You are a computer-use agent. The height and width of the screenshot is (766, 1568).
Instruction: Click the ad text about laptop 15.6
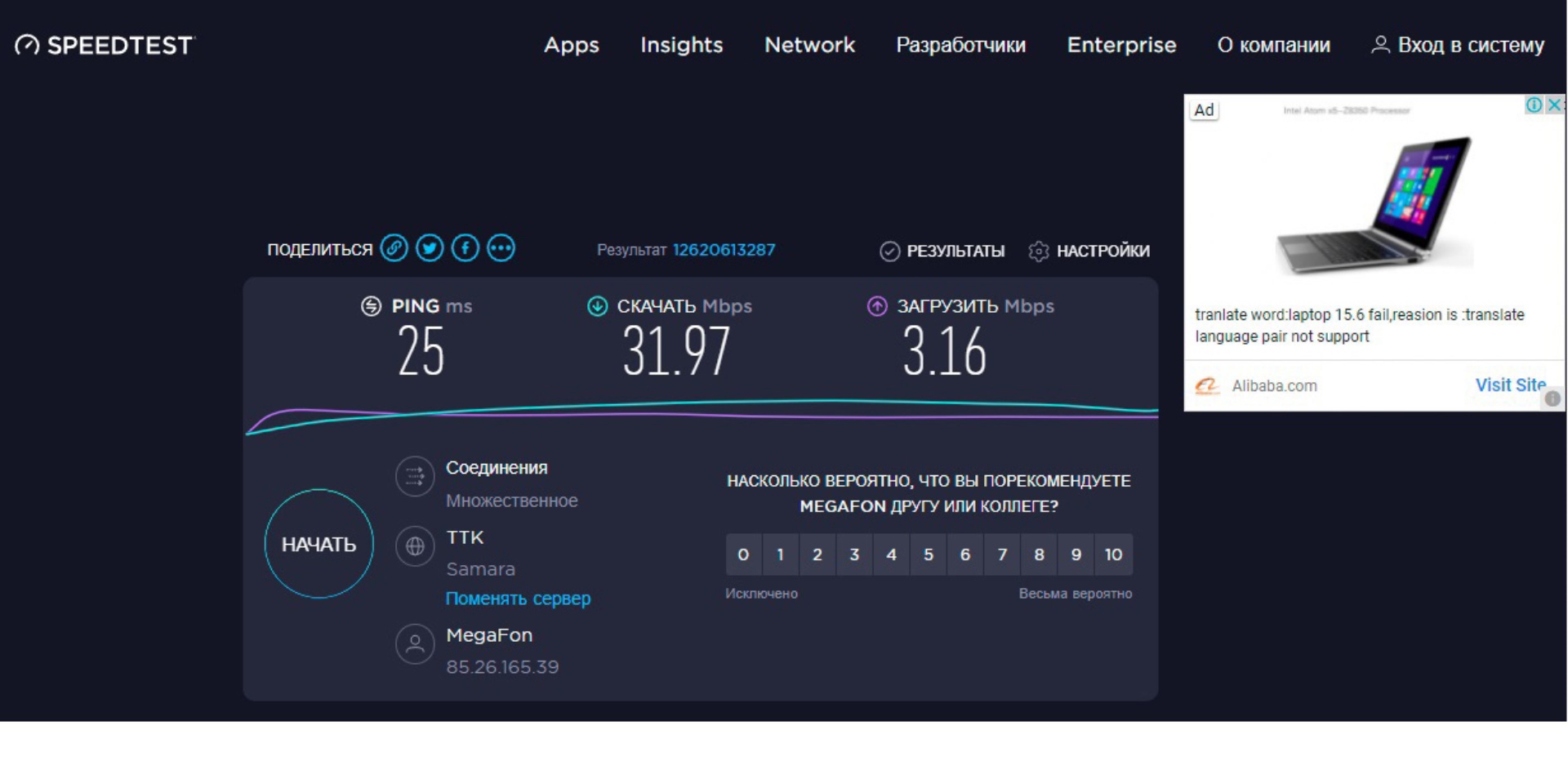[x=1360, y=325]
